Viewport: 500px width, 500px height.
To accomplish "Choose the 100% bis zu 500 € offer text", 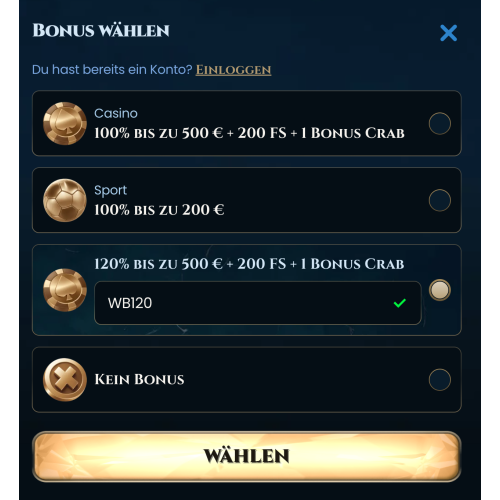I will (x=249, y=133).
